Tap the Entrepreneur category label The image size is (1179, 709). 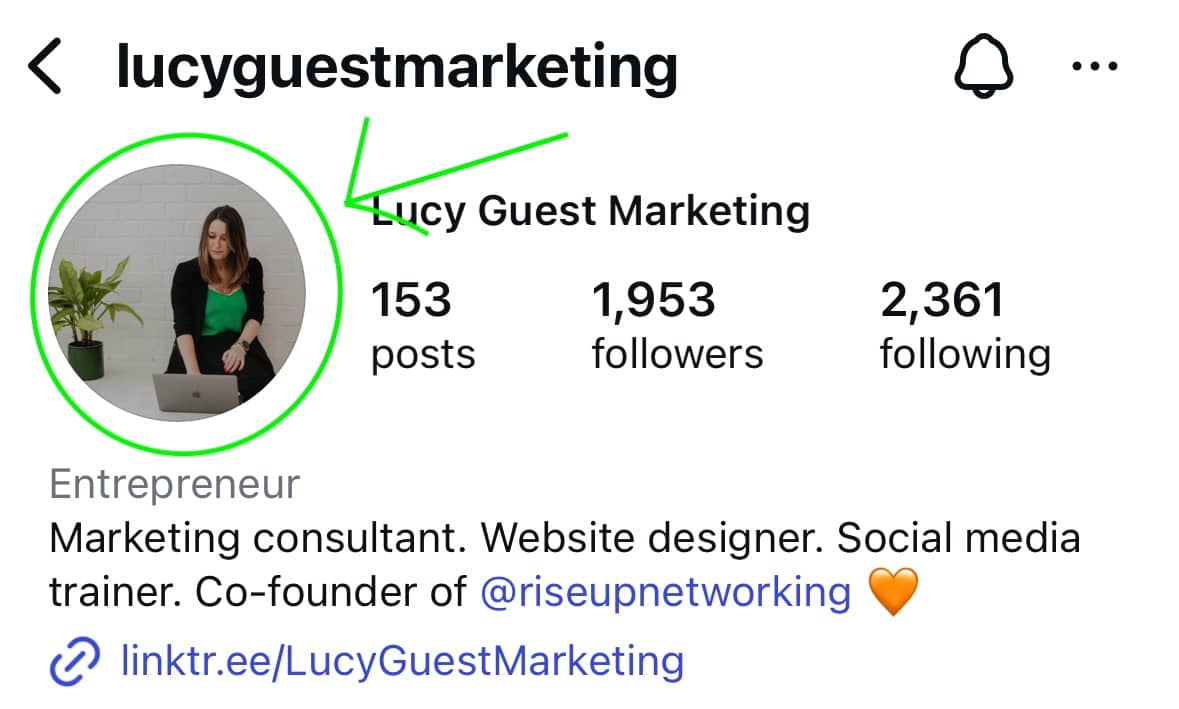[174, 483]
